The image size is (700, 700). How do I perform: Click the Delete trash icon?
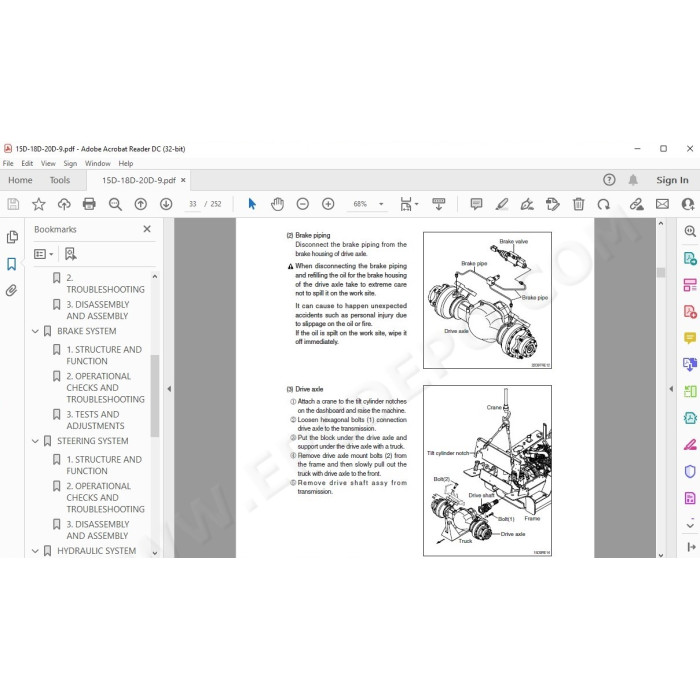[579, 204]
